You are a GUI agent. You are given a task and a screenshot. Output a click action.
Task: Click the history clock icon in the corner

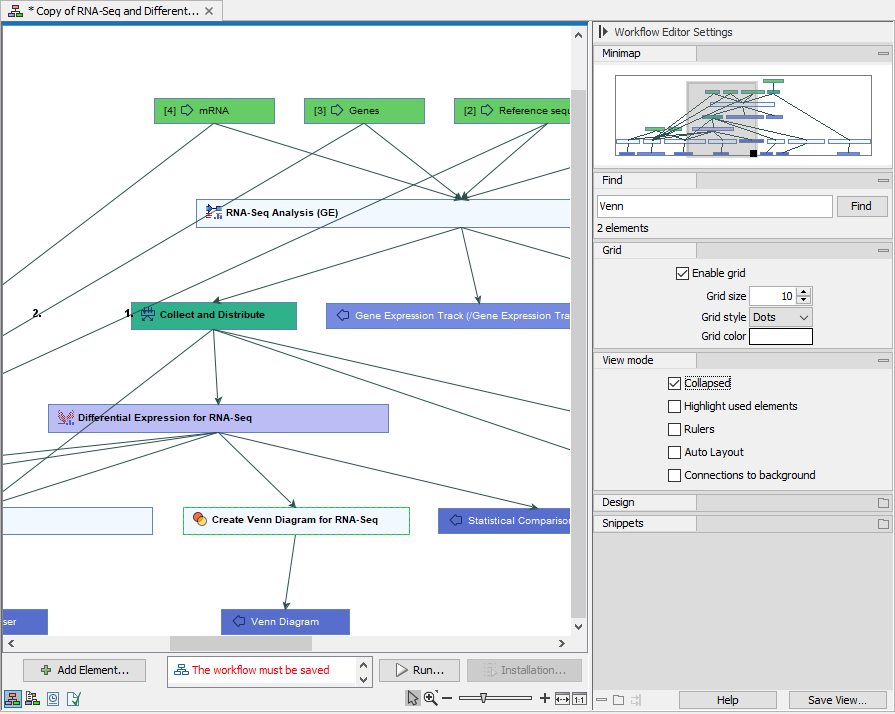(x=52, y=698)
